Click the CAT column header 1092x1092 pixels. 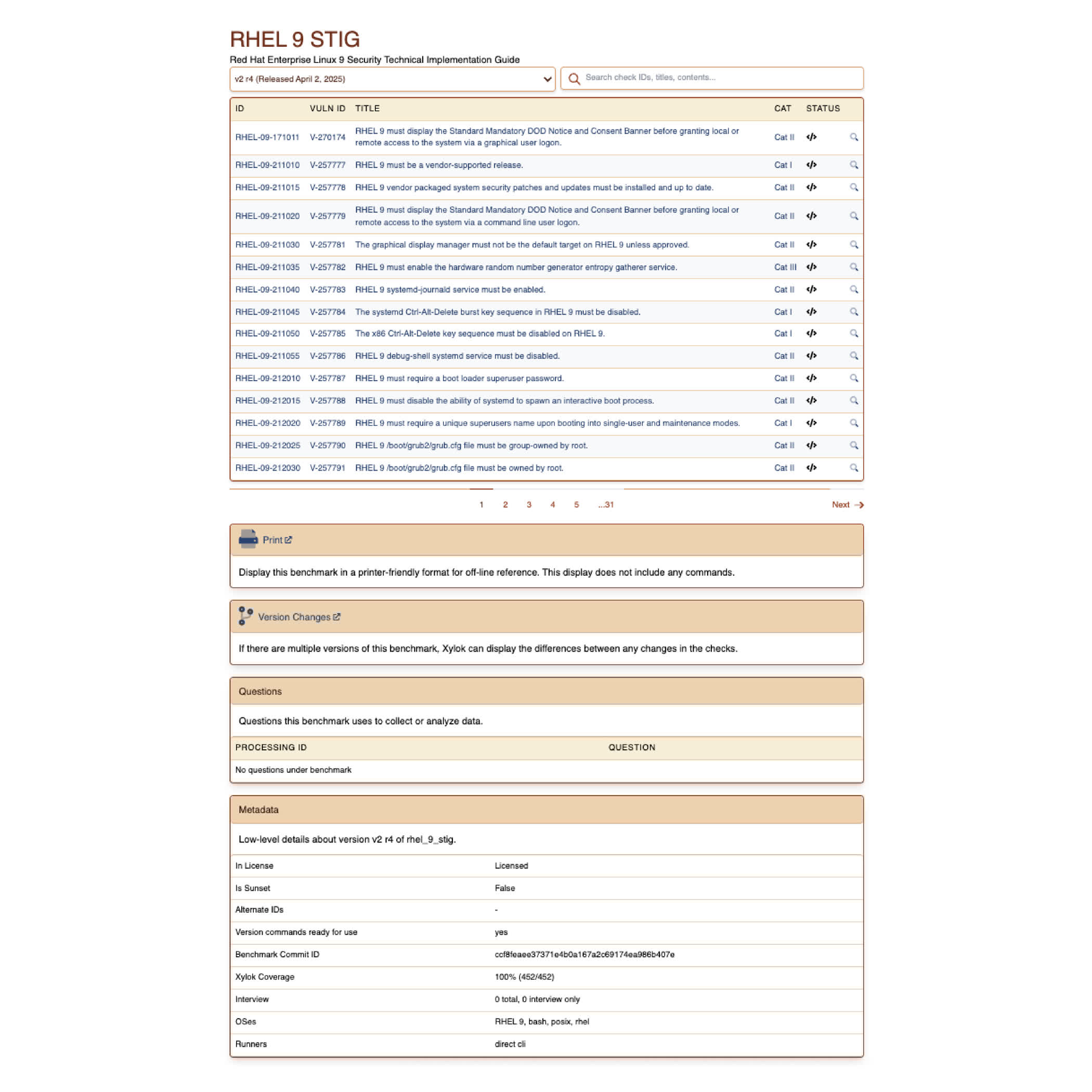pos(782,109)
